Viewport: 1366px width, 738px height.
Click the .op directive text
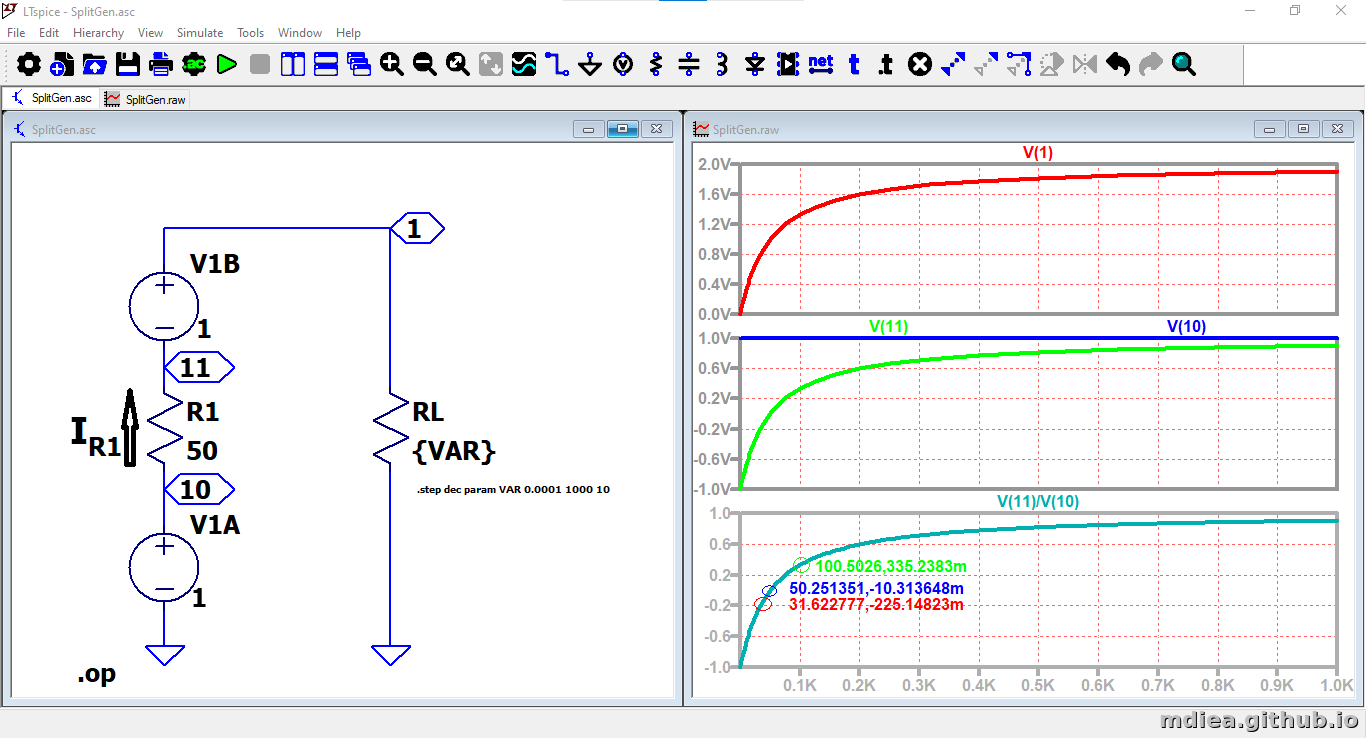tap(96, 674)
